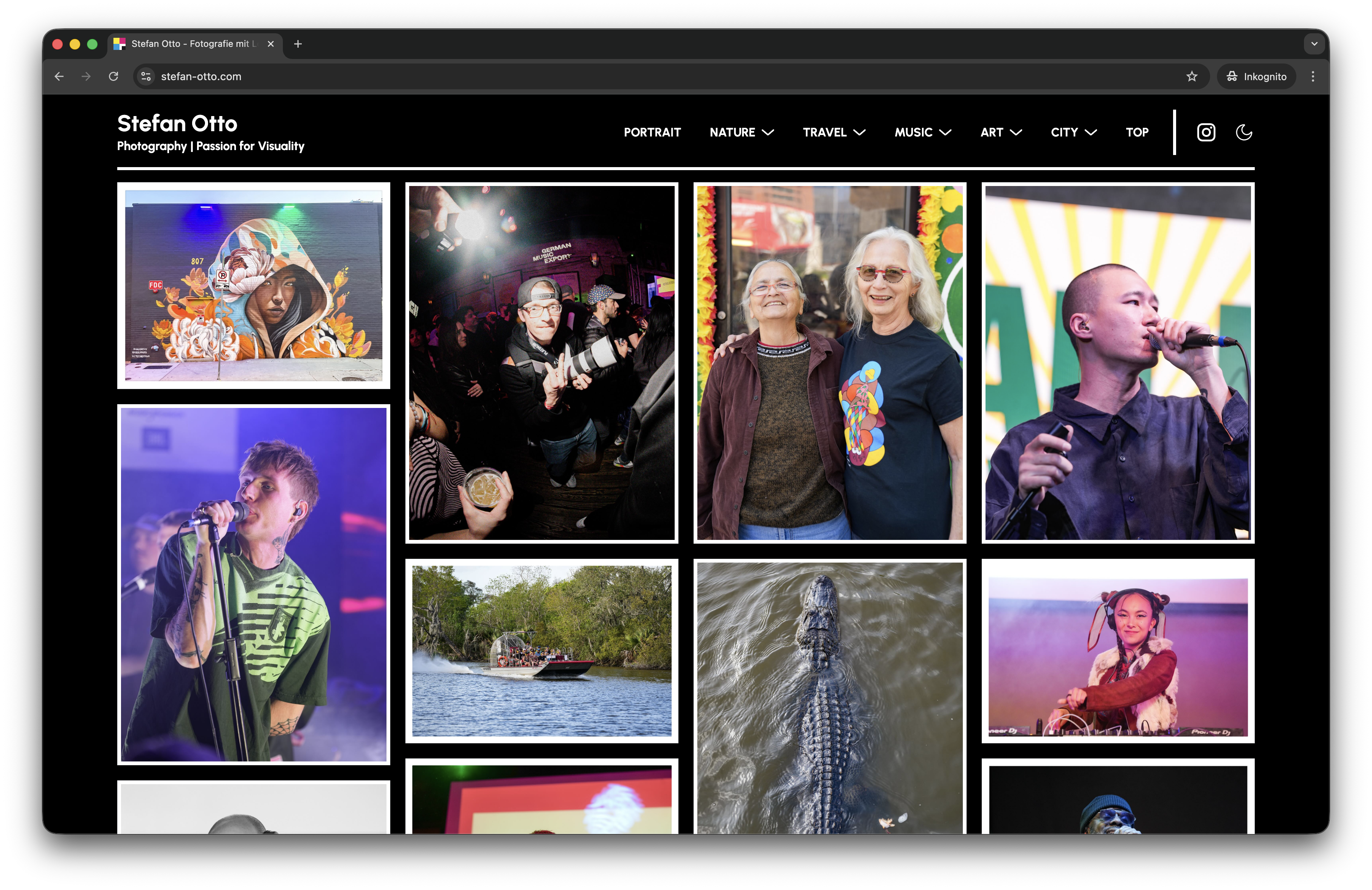Close the Stefan Otto browser tab
The height and width of the screenshot is (890, 1372).
pyautogui.click(x=270, y=44)
